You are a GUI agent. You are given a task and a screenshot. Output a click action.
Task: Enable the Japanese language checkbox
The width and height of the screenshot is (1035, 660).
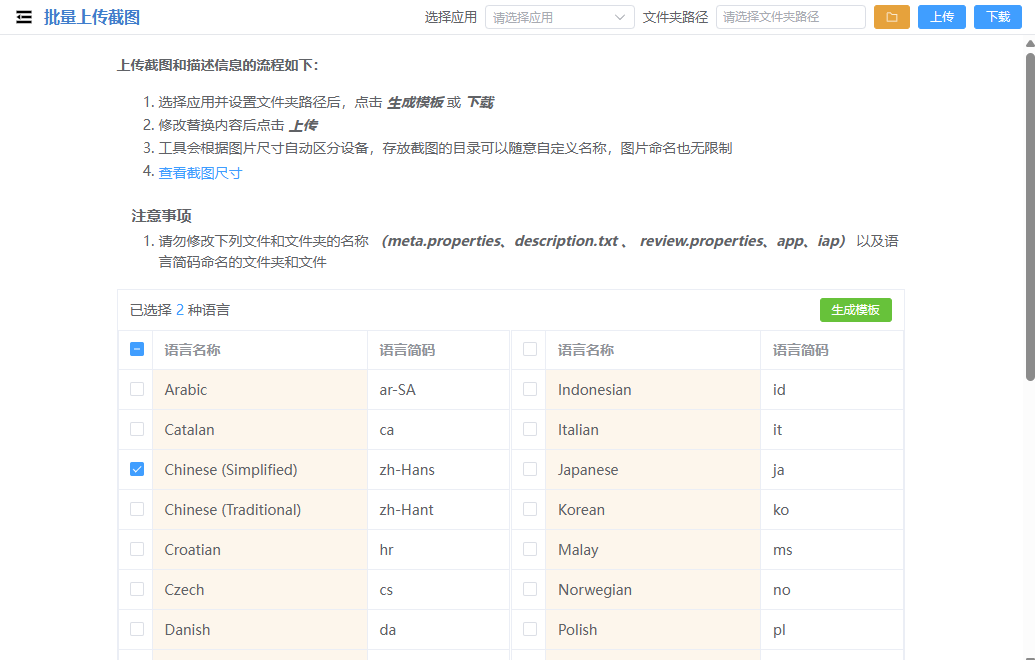[529, 468]
